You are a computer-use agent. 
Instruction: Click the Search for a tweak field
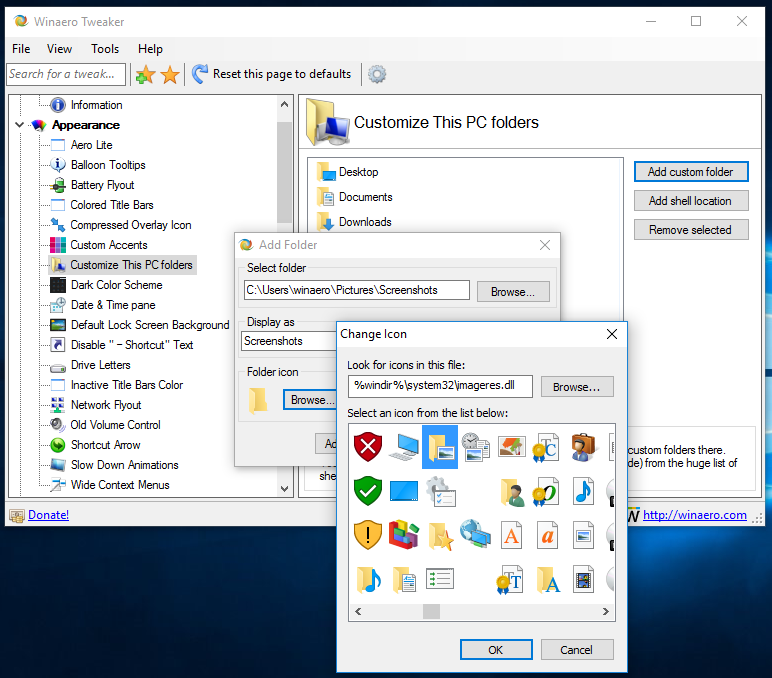coord(66,74)
